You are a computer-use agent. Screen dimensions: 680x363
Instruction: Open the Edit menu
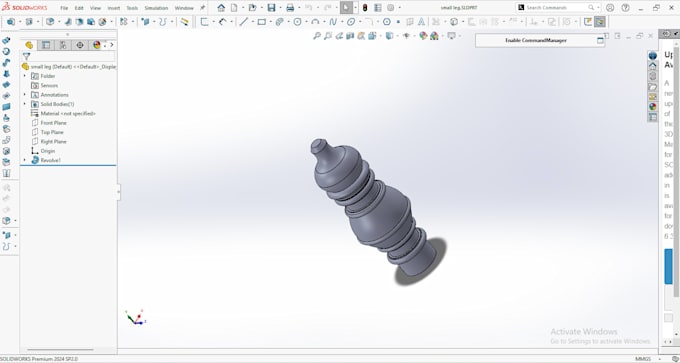pos(79,8)
